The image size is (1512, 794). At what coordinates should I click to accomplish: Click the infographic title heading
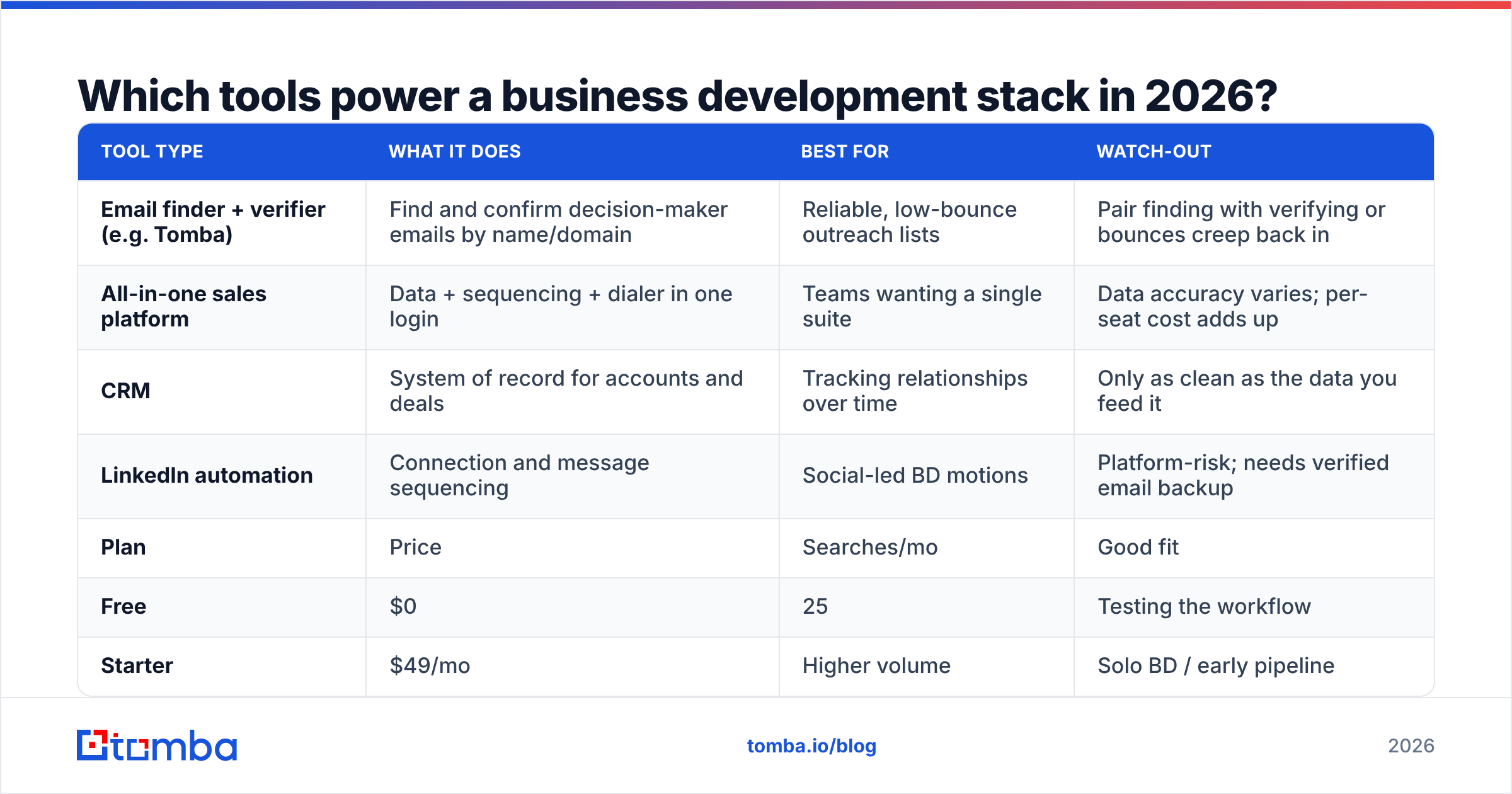[x=677, y=96]
